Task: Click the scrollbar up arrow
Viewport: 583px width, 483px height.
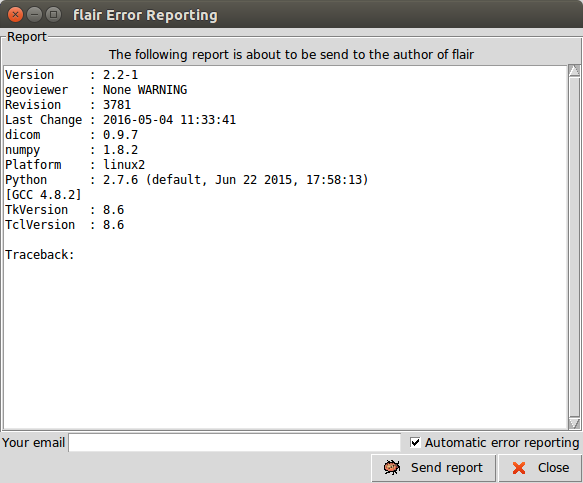Action: pyautogui.click(x=574, y=71)
